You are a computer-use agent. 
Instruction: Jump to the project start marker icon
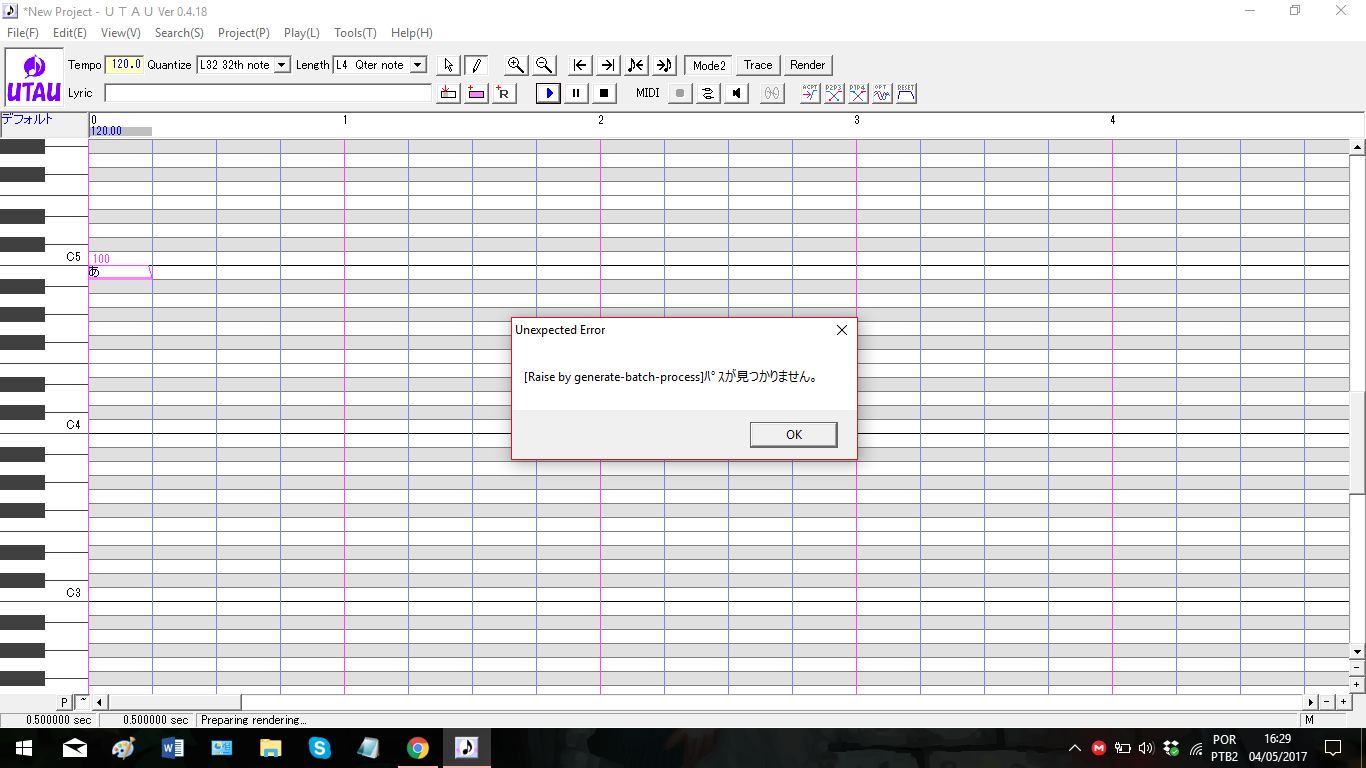click(580, 65)
